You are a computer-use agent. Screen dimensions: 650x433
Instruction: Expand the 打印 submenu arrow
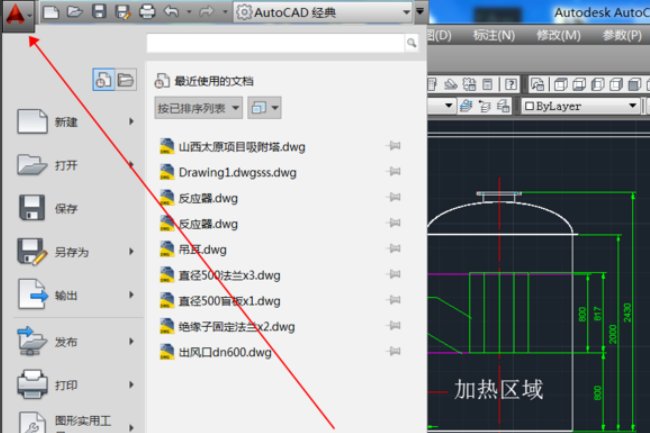point(131,385)
